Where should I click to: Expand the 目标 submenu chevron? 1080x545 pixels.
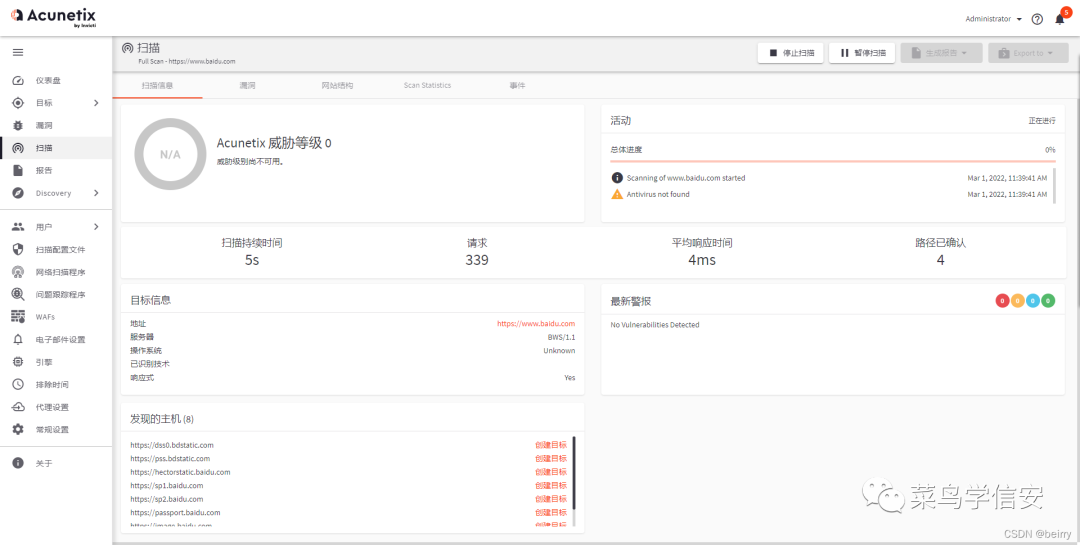(96, 103)
